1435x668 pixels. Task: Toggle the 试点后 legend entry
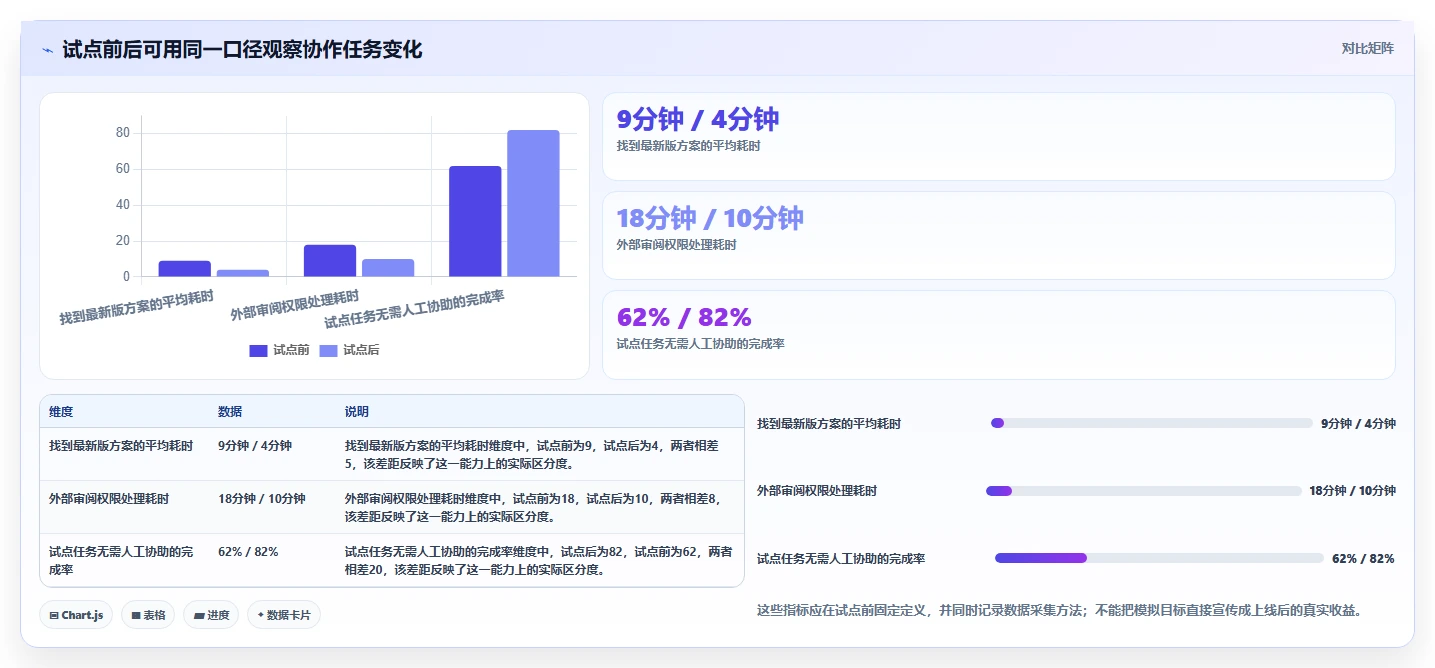point(349,350)
